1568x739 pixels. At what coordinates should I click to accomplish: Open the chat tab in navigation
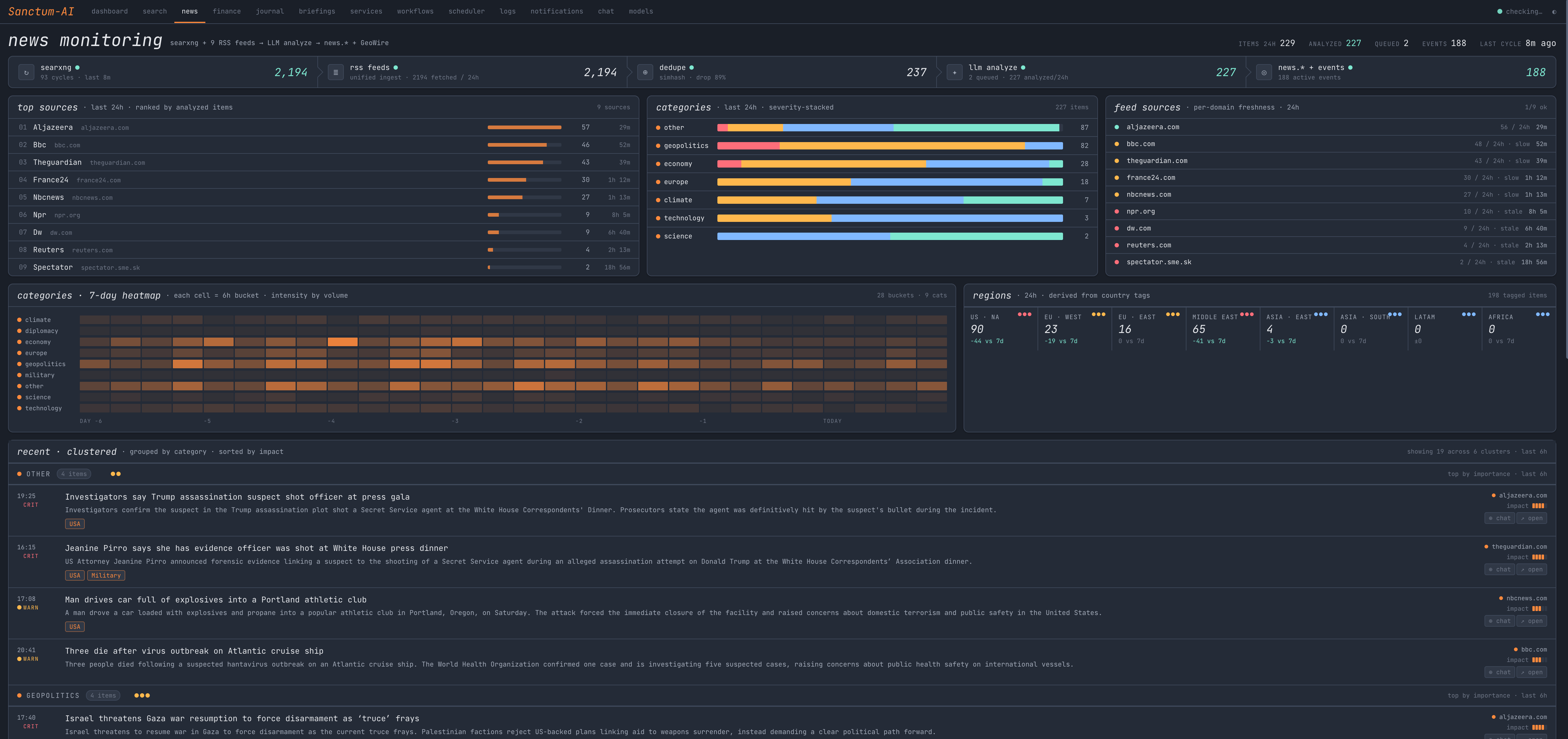[x=606, y=12]
